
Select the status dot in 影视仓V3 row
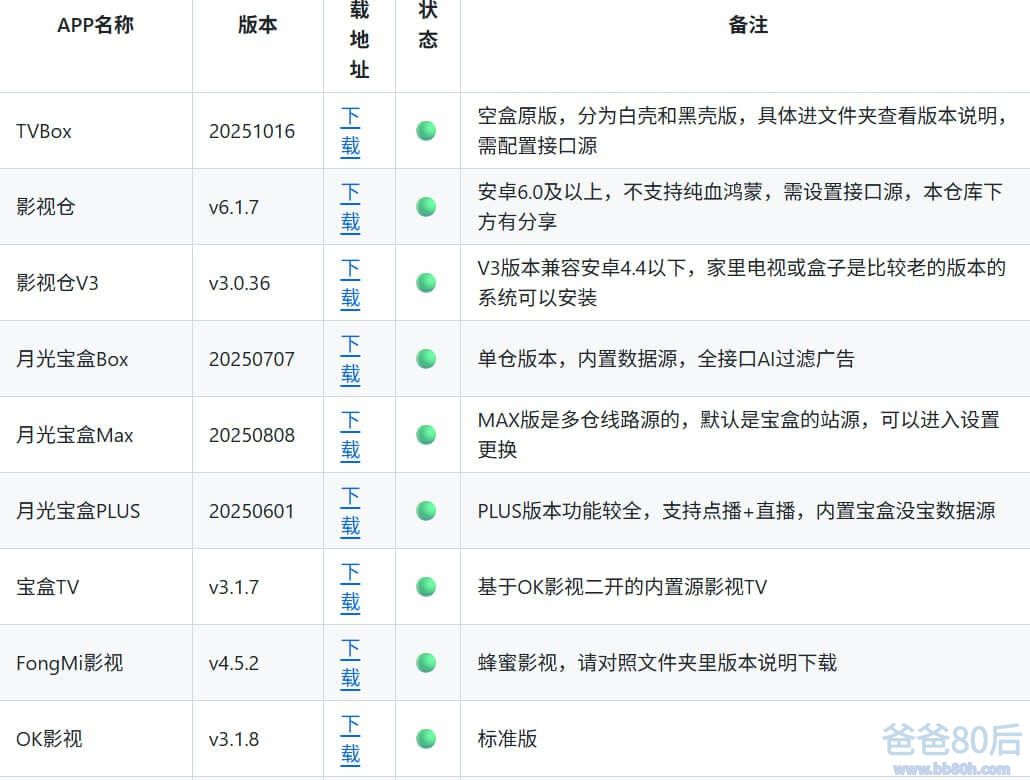pos(426,283)
